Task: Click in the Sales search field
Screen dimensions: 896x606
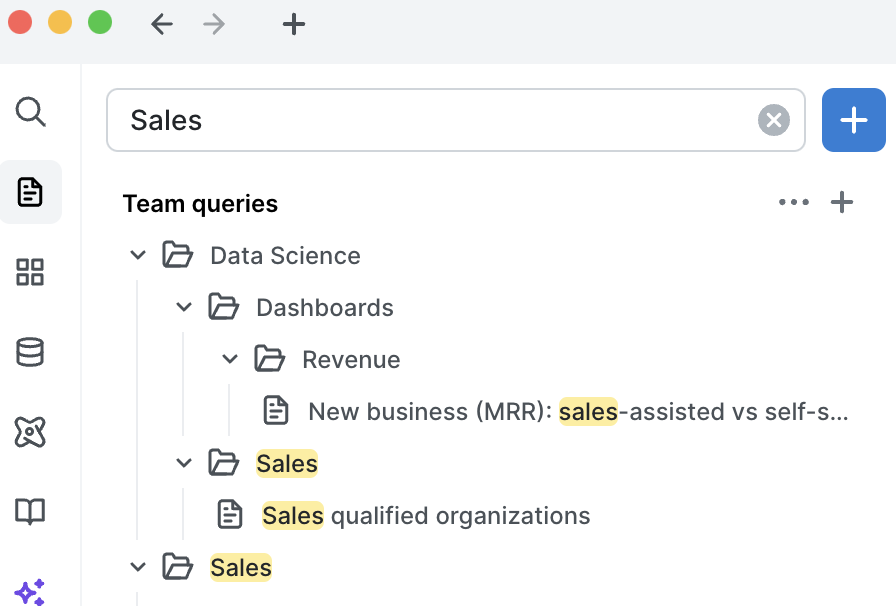Action: [440, 121]
